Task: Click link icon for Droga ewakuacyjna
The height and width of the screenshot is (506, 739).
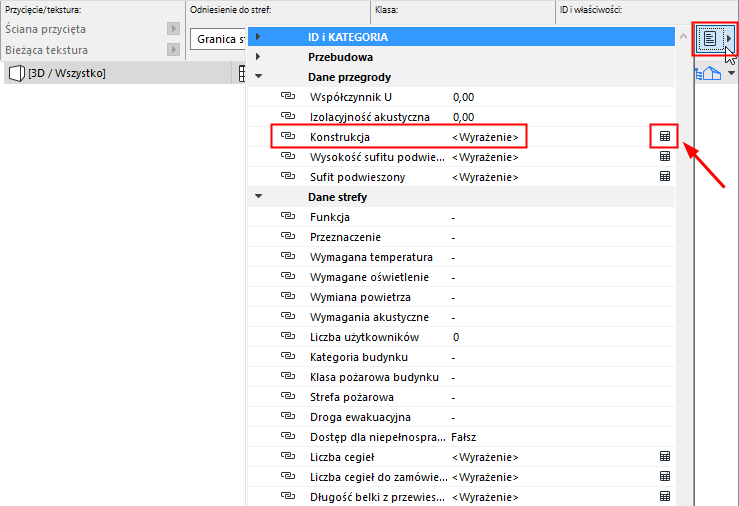Action: pyautogui.click(x=287, y=416)
